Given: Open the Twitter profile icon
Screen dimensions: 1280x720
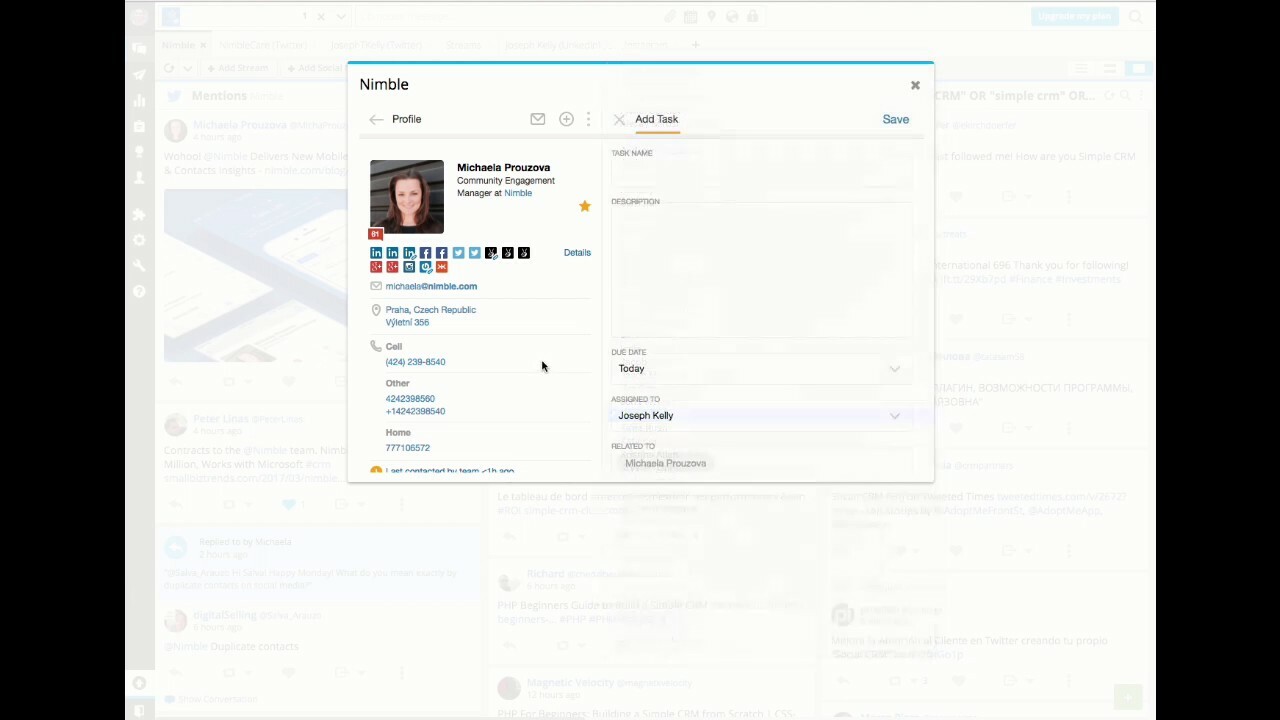Looking at the screenshot, I should pyautogui.click(x=458, y=252).
